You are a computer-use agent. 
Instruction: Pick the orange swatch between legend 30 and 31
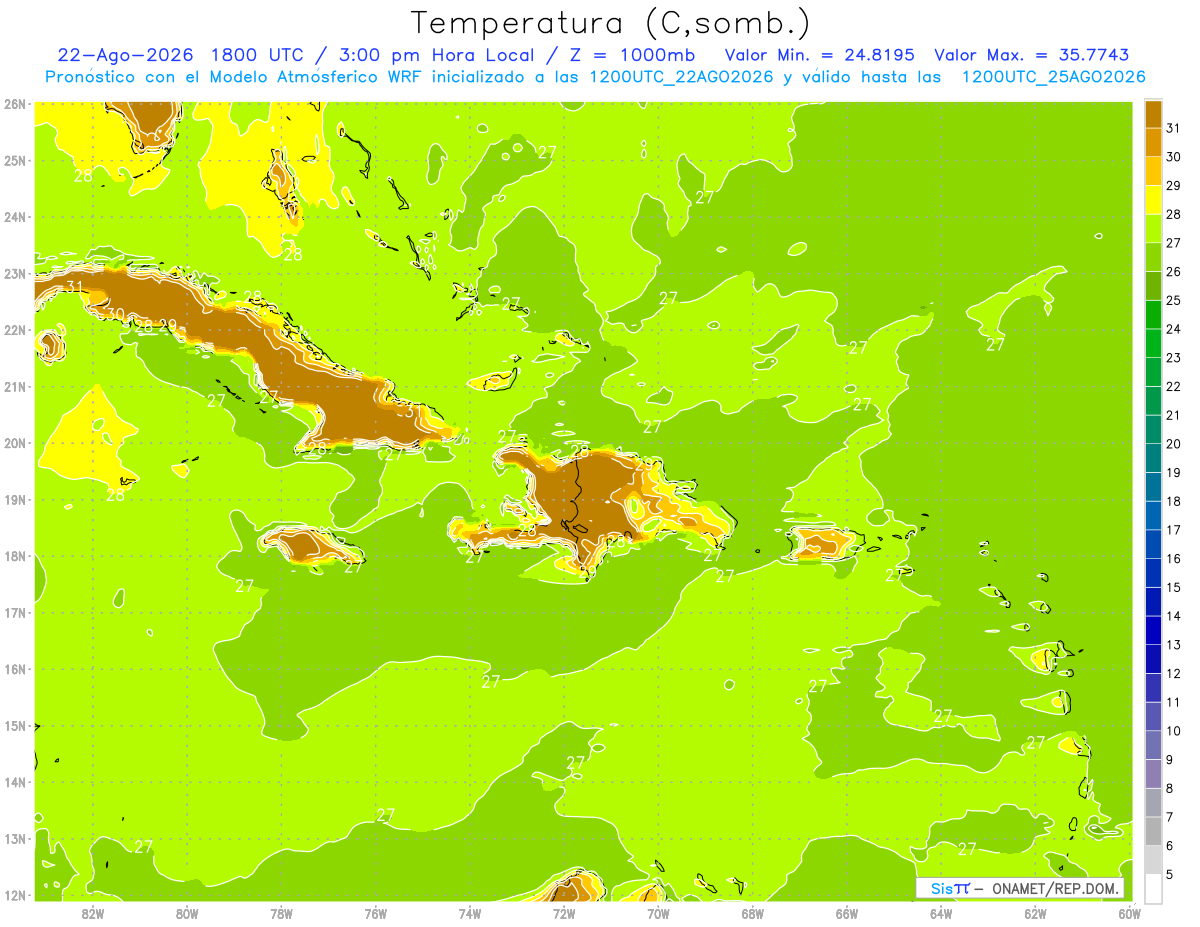[x=1153, y=143]
